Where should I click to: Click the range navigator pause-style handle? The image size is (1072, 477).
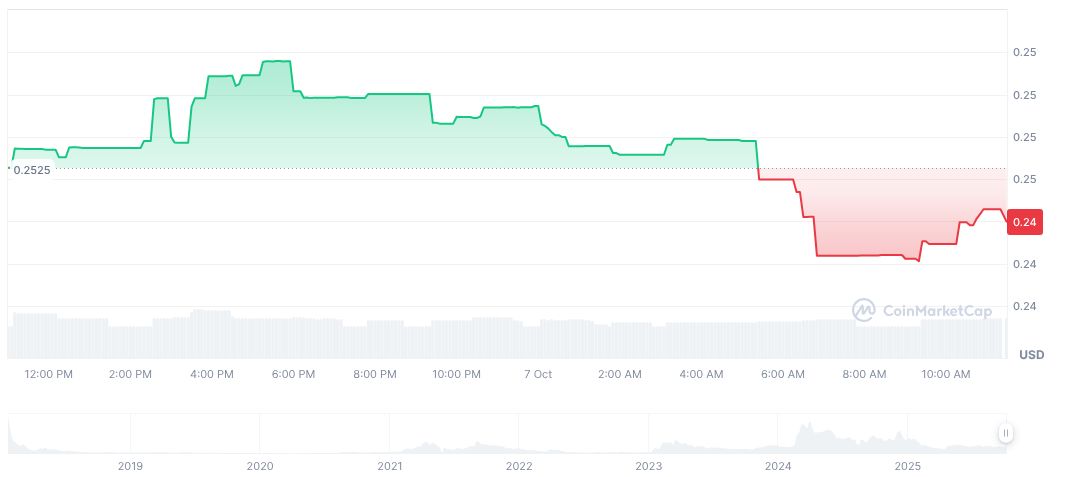pyautogui.click(x=1005, y=433)
